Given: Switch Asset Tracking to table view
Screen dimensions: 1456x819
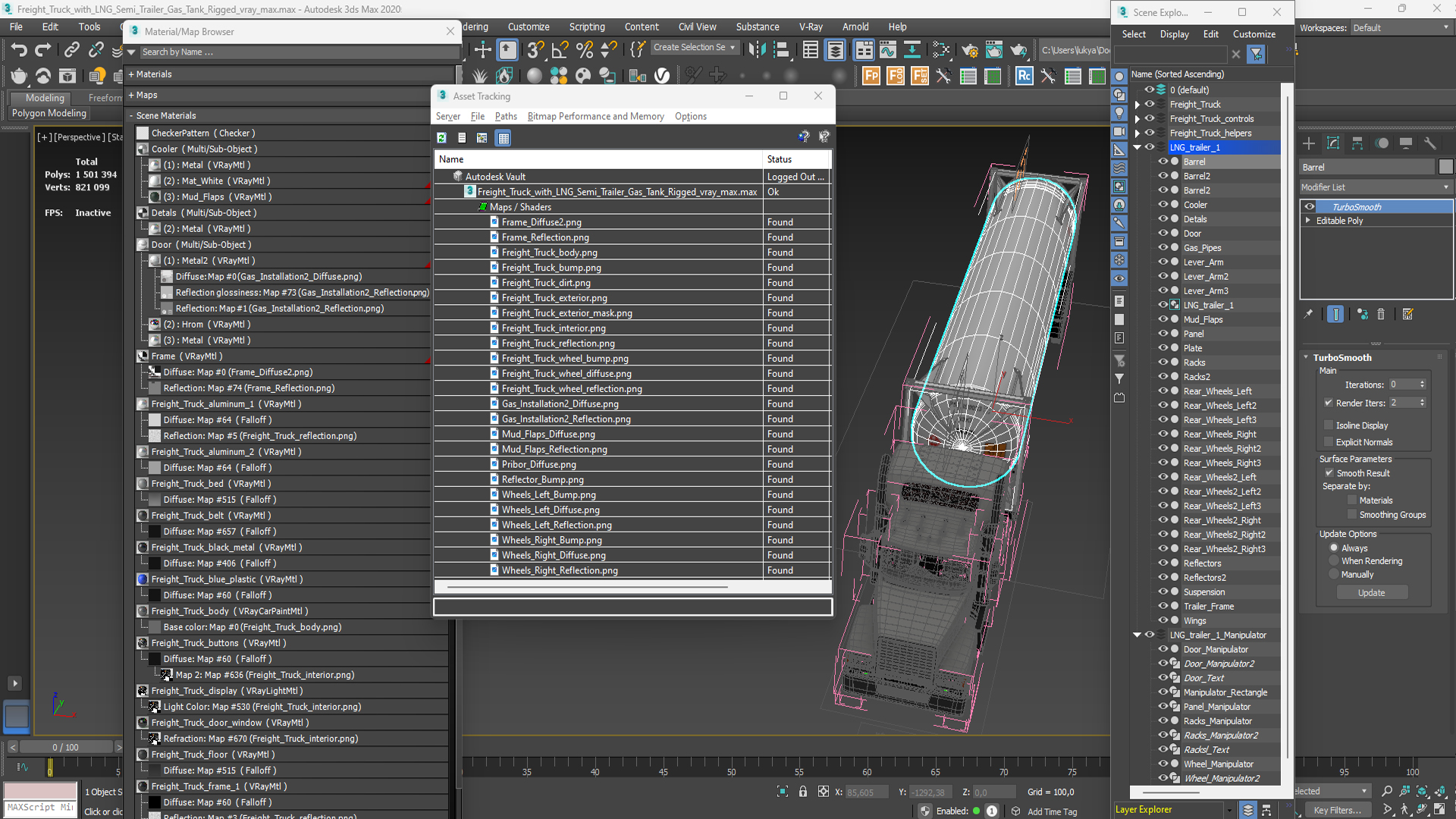Looking at the screenshot, I should click(503, 138).
